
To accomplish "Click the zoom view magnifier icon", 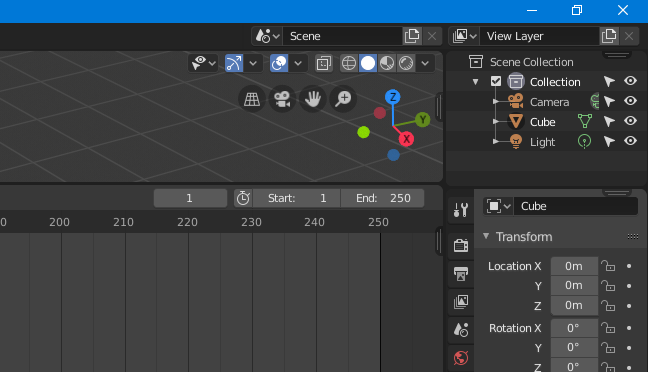I will click(343, 99).
